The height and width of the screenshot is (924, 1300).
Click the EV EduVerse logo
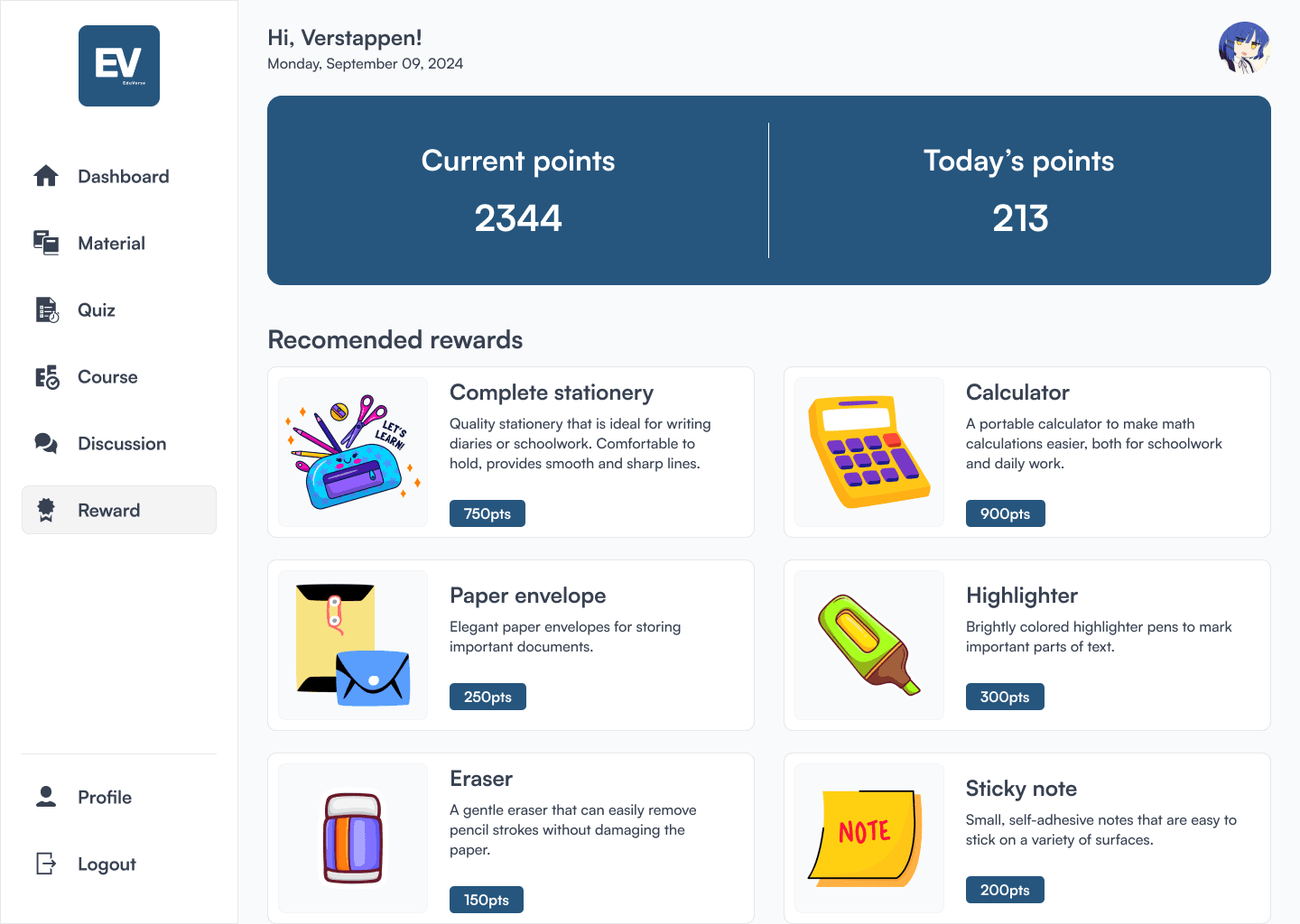[x=118, y=65]
